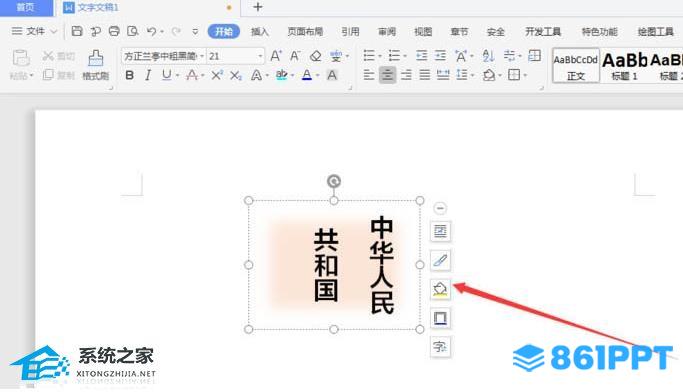Click the print icon in quick toolbar
Viewport: 683px width, 392px height.
pyautogui.click(x=114, y=31)
